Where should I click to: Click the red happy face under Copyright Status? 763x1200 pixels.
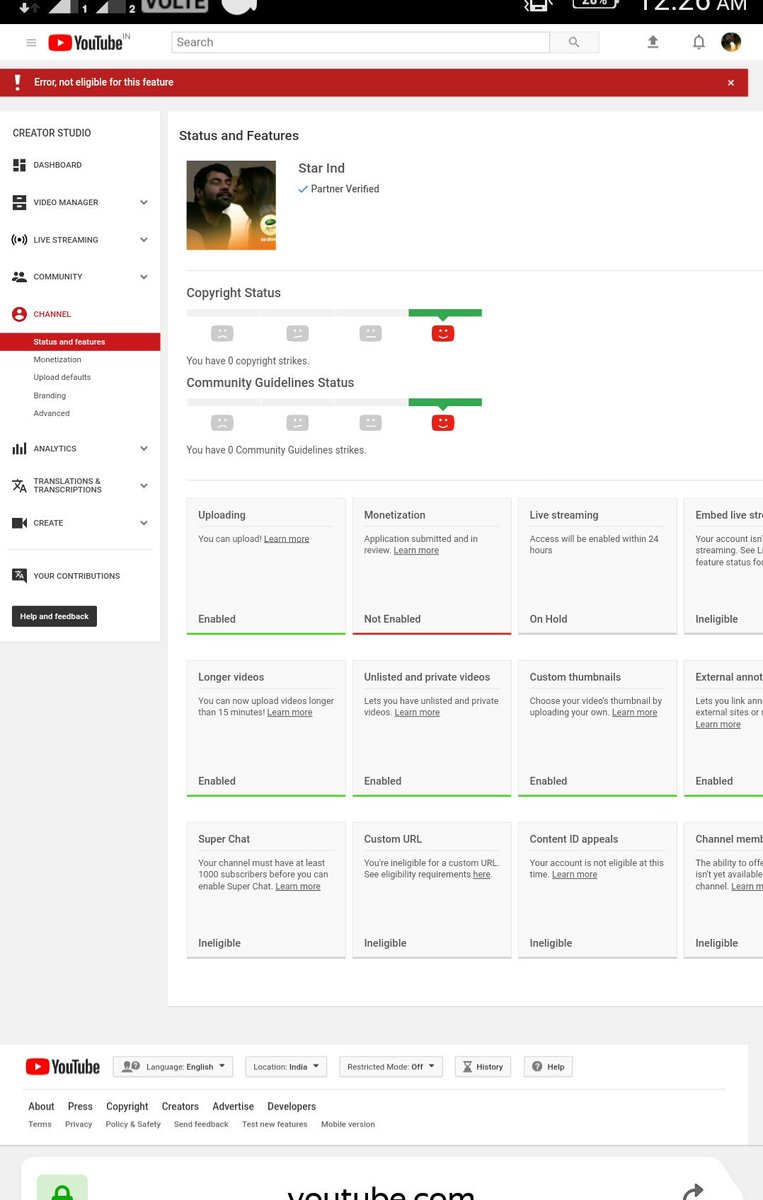tap(443, 333)
